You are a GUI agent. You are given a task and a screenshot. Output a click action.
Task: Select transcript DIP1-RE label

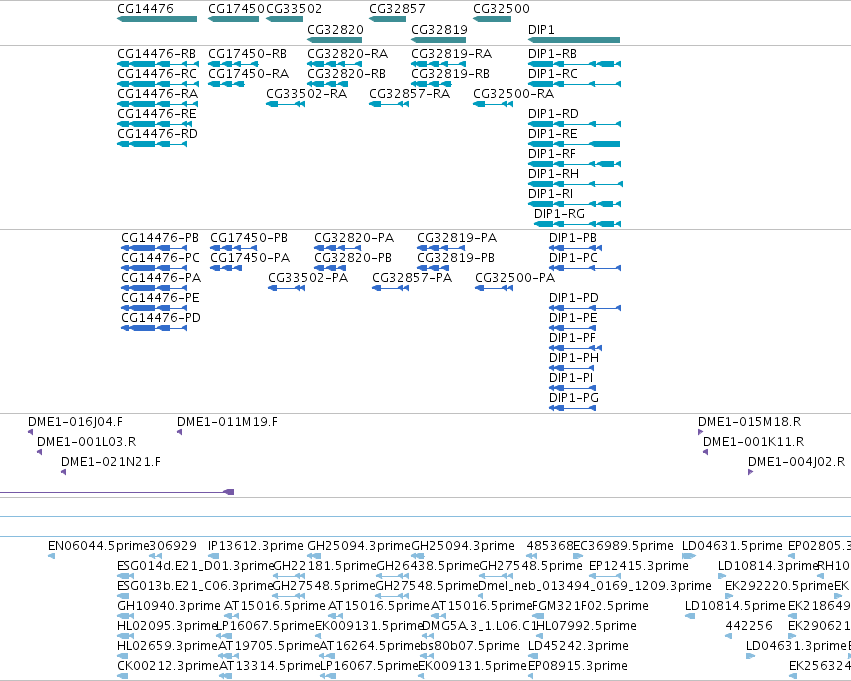click(552, 134)
